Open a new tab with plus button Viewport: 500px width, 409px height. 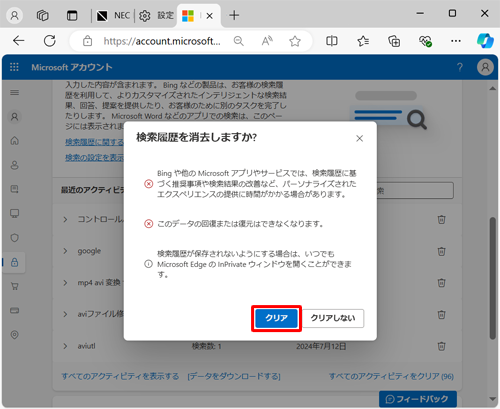tap(234, 15)
